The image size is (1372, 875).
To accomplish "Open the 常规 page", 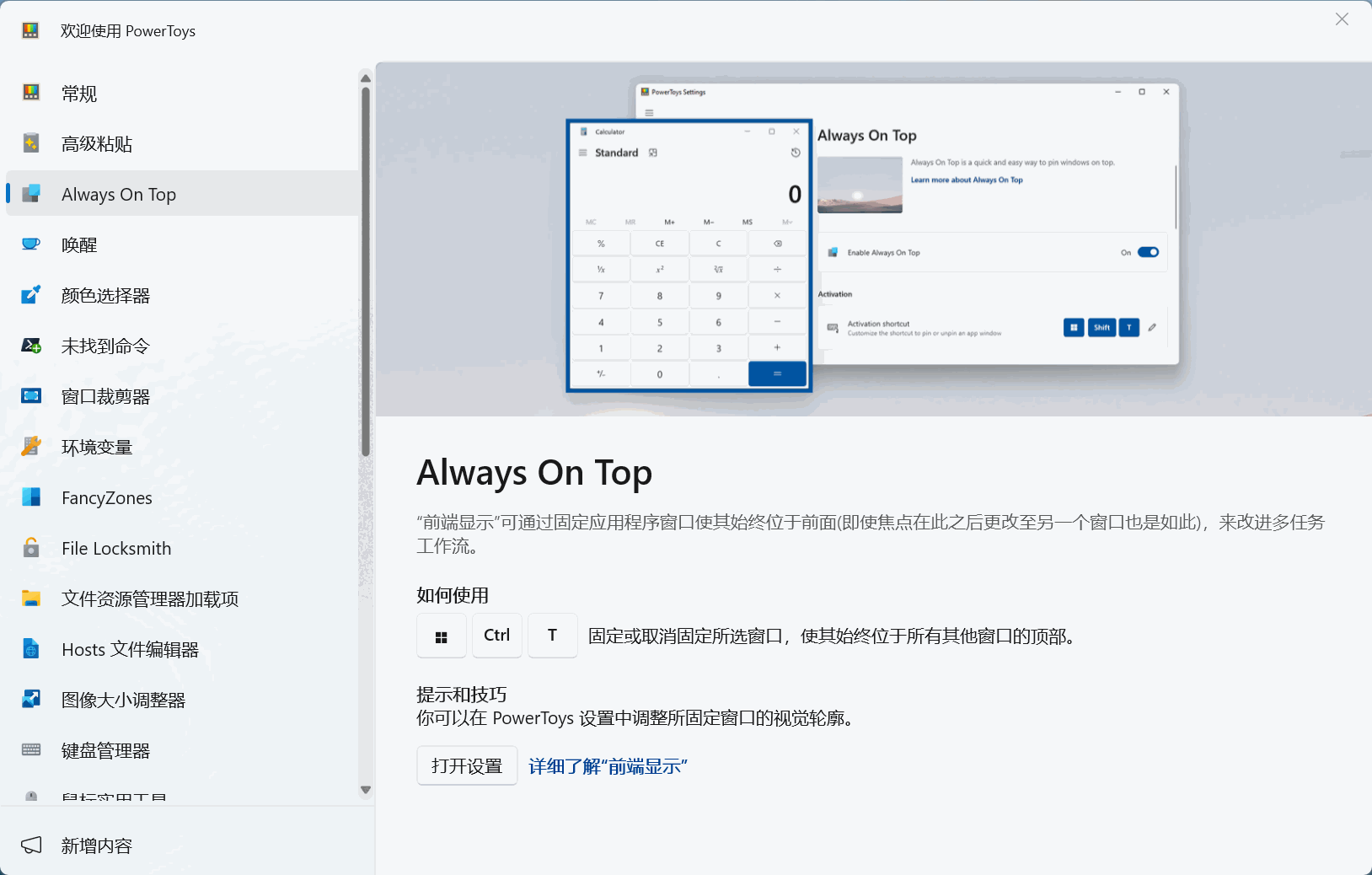I will [182, 93].
